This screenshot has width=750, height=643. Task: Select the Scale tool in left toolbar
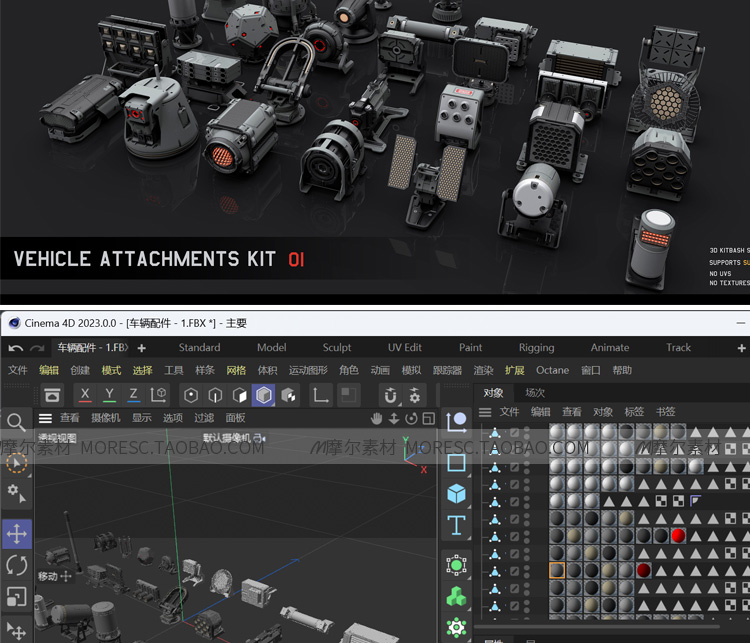coord(17,597)
